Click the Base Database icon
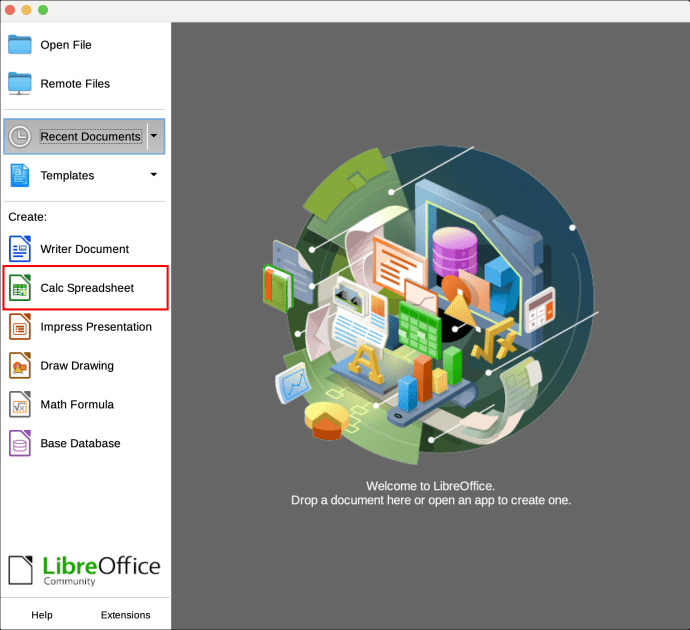Image resolution: width=690 pixels, height=630 pixels. tap(20, 443)
